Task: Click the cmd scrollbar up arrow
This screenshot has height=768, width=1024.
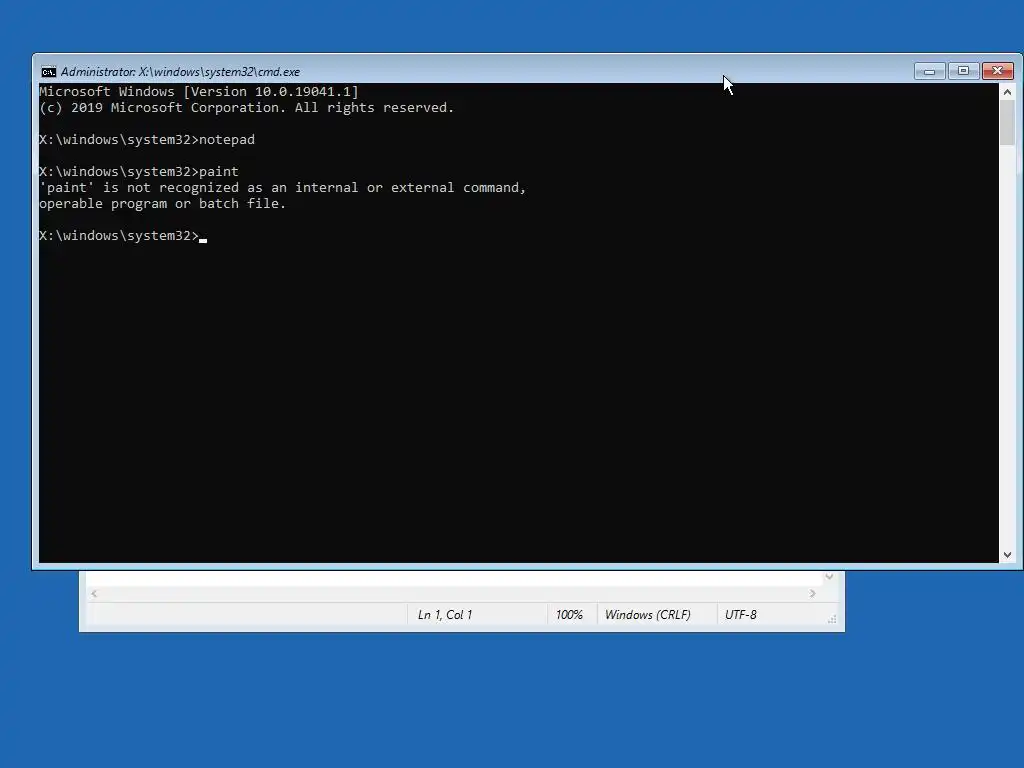Action: click(x=1007, y=92)
